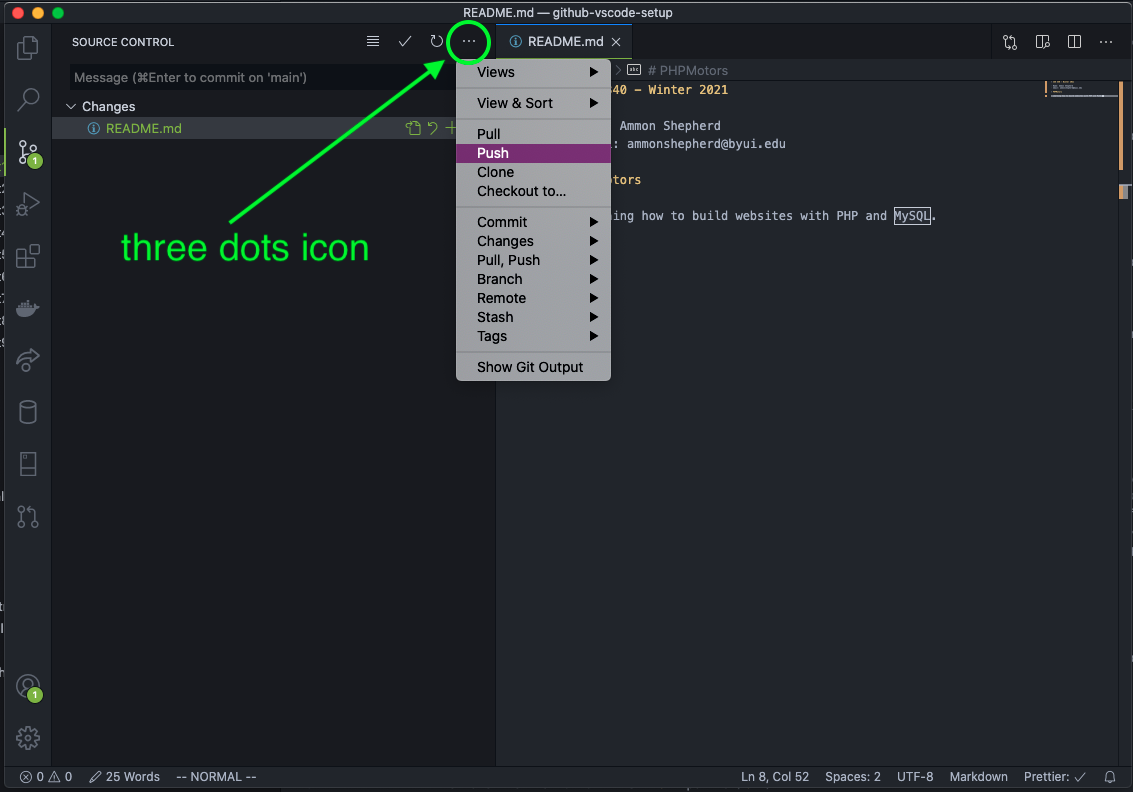Viewport: 1133px width, 792px height.
Task: Open the Docker whale icon
Action: point(27,309)
